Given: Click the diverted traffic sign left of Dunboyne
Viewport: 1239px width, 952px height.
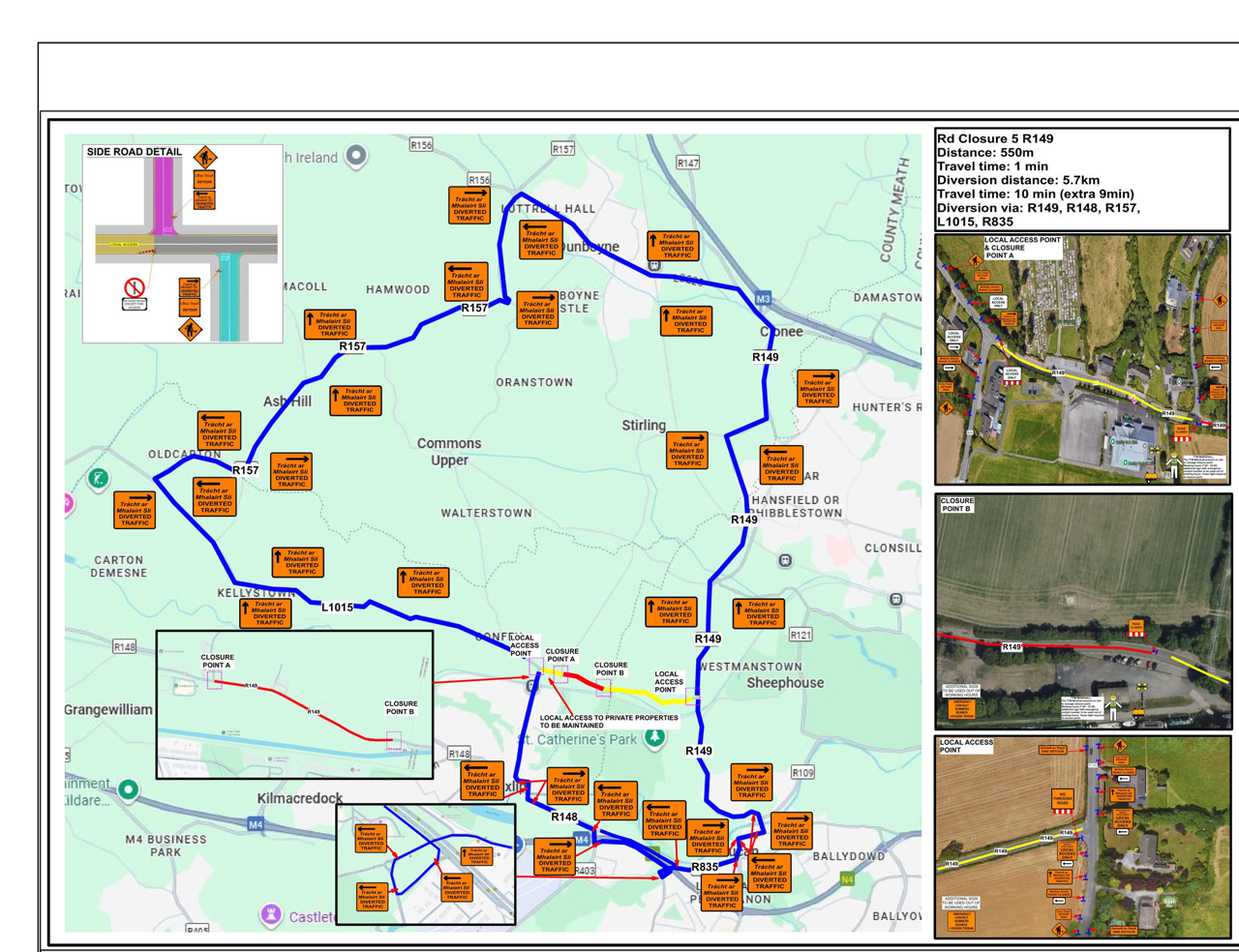Looking at the screenshot, I should coord(540,239).
